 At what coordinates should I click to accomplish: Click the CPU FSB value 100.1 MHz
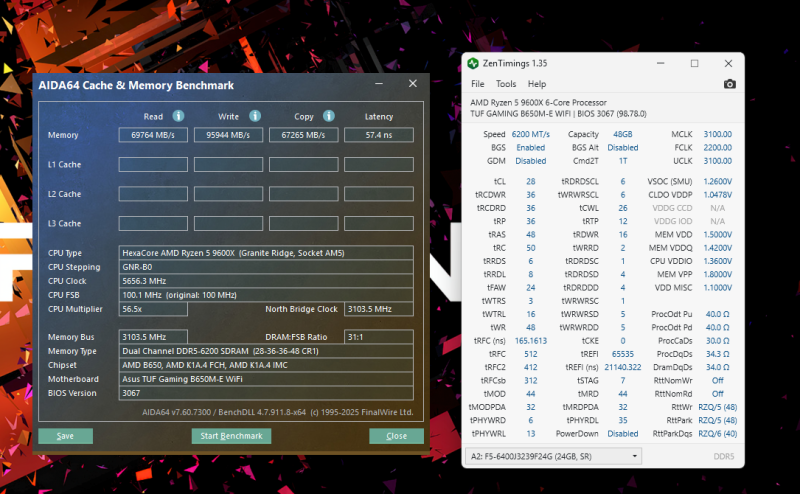[266, 295]
